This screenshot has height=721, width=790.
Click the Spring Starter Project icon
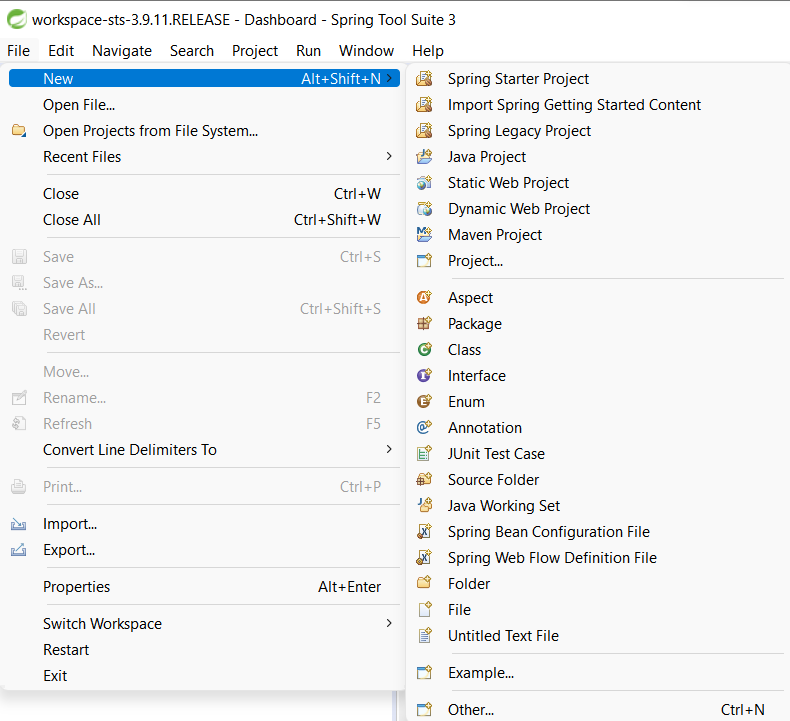coord(424,79)
